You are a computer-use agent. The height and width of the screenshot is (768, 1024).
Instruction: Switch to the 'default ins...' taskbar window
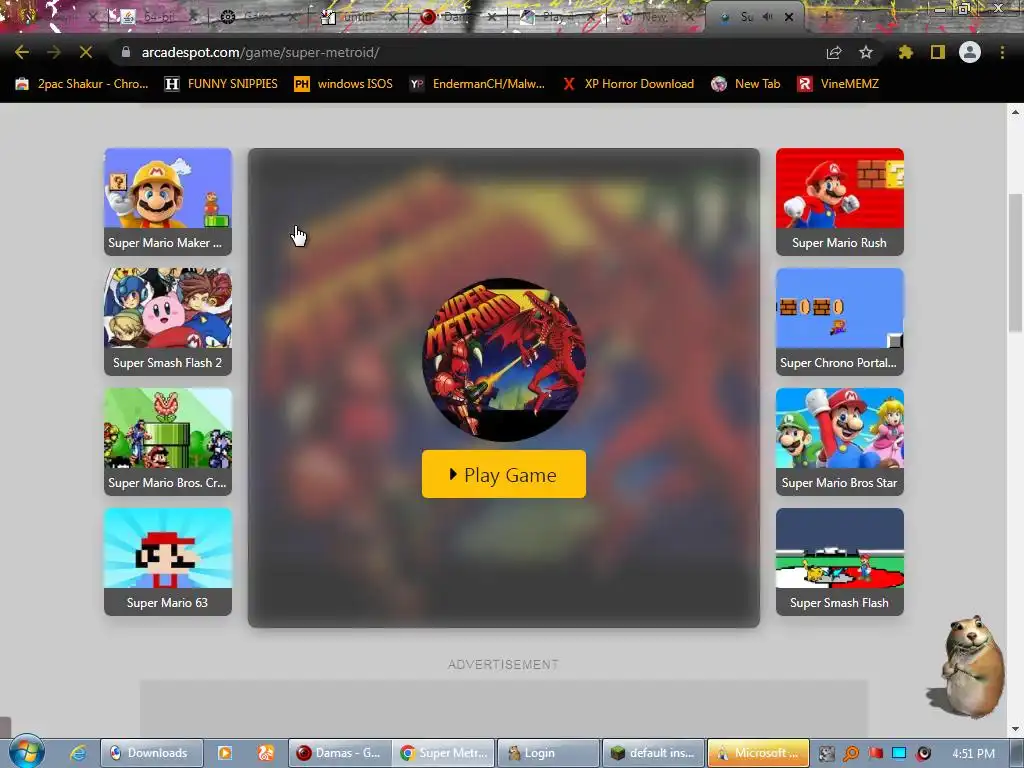pos(653,753)
